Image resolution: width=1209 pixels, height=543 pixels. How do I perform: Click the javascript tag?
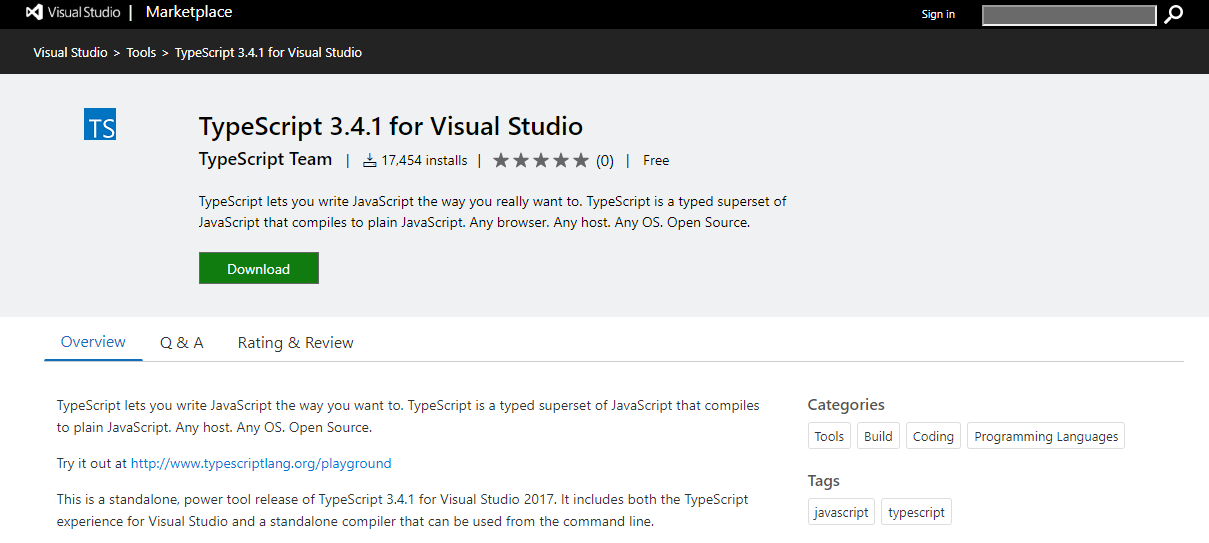pyautogui.click(x=841, y=512)
